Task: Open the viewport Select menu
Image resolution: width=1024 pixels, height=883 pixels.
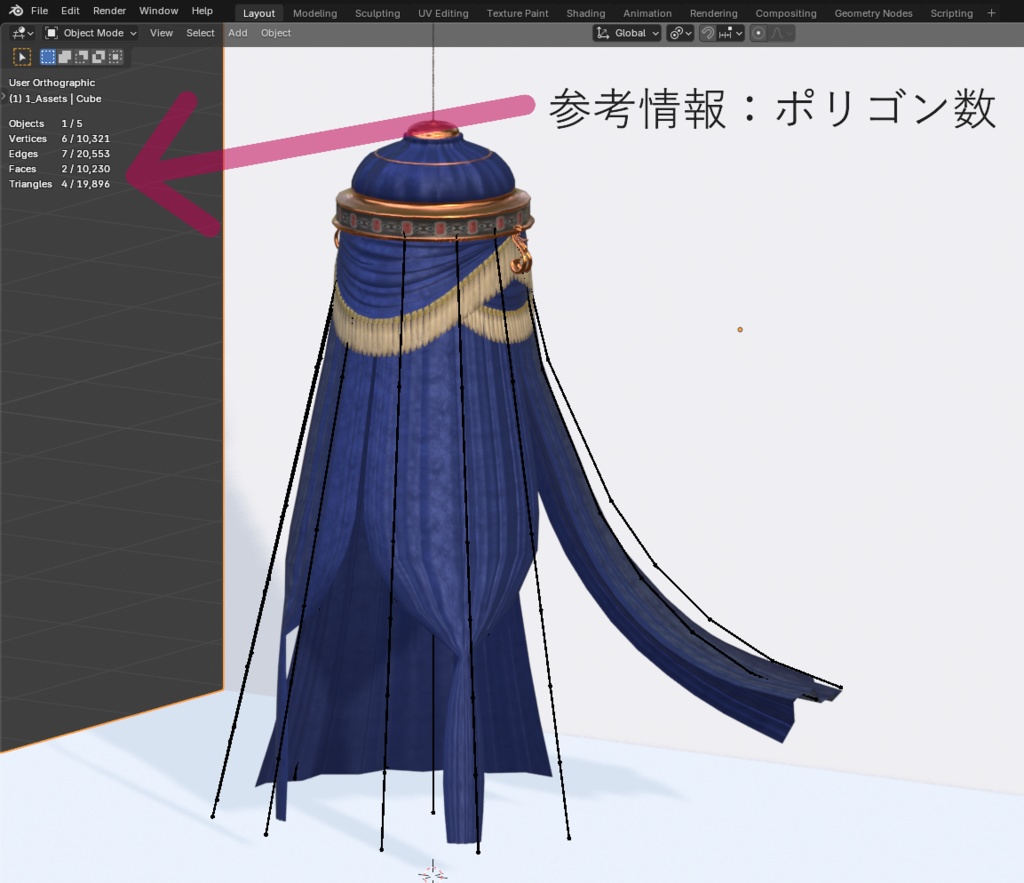Action: (x=200, y=33)
